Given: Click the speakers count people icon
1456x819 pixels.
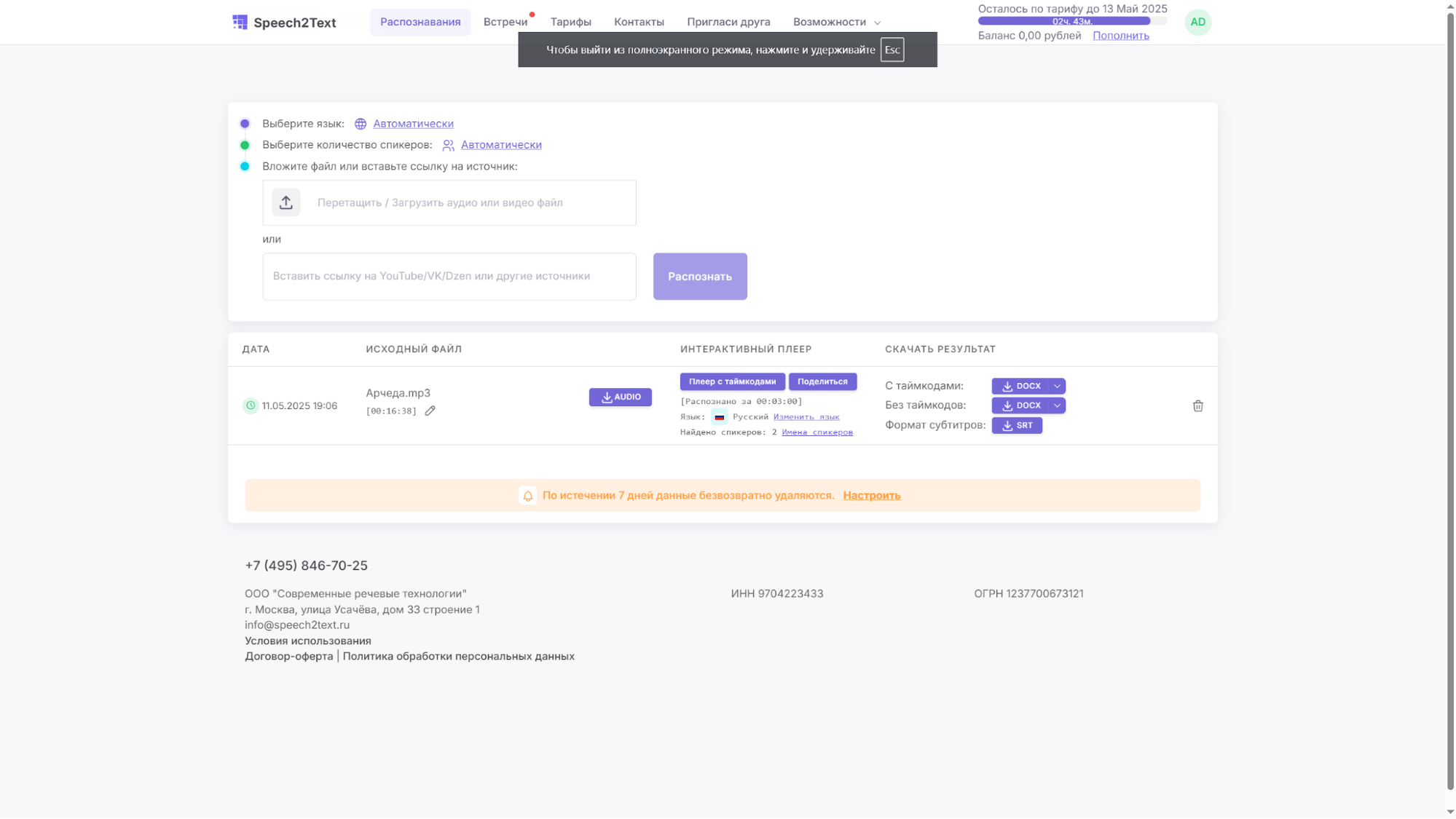Looking at the screenshot, I should click(x=448, y=145).
